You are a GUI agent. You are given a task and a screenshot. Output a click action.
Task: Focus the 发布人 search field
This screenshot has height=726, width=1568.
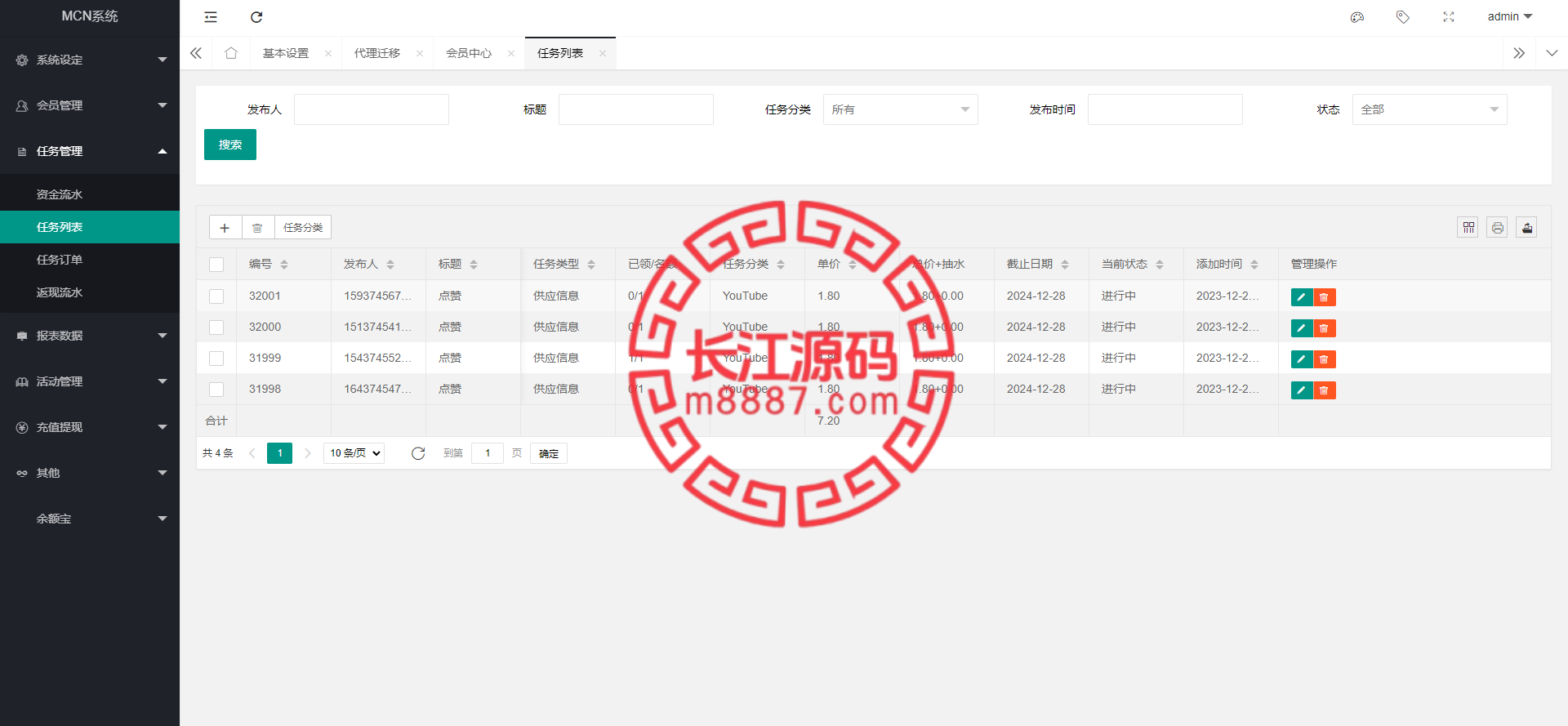click(x=372, y=109)
